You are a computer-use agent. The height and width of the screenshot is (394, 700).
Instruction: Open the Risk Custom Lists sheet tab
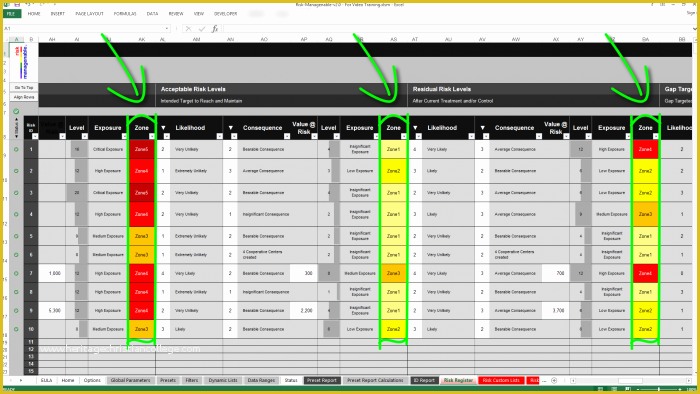pyautogui.click(x=501, y=381)
